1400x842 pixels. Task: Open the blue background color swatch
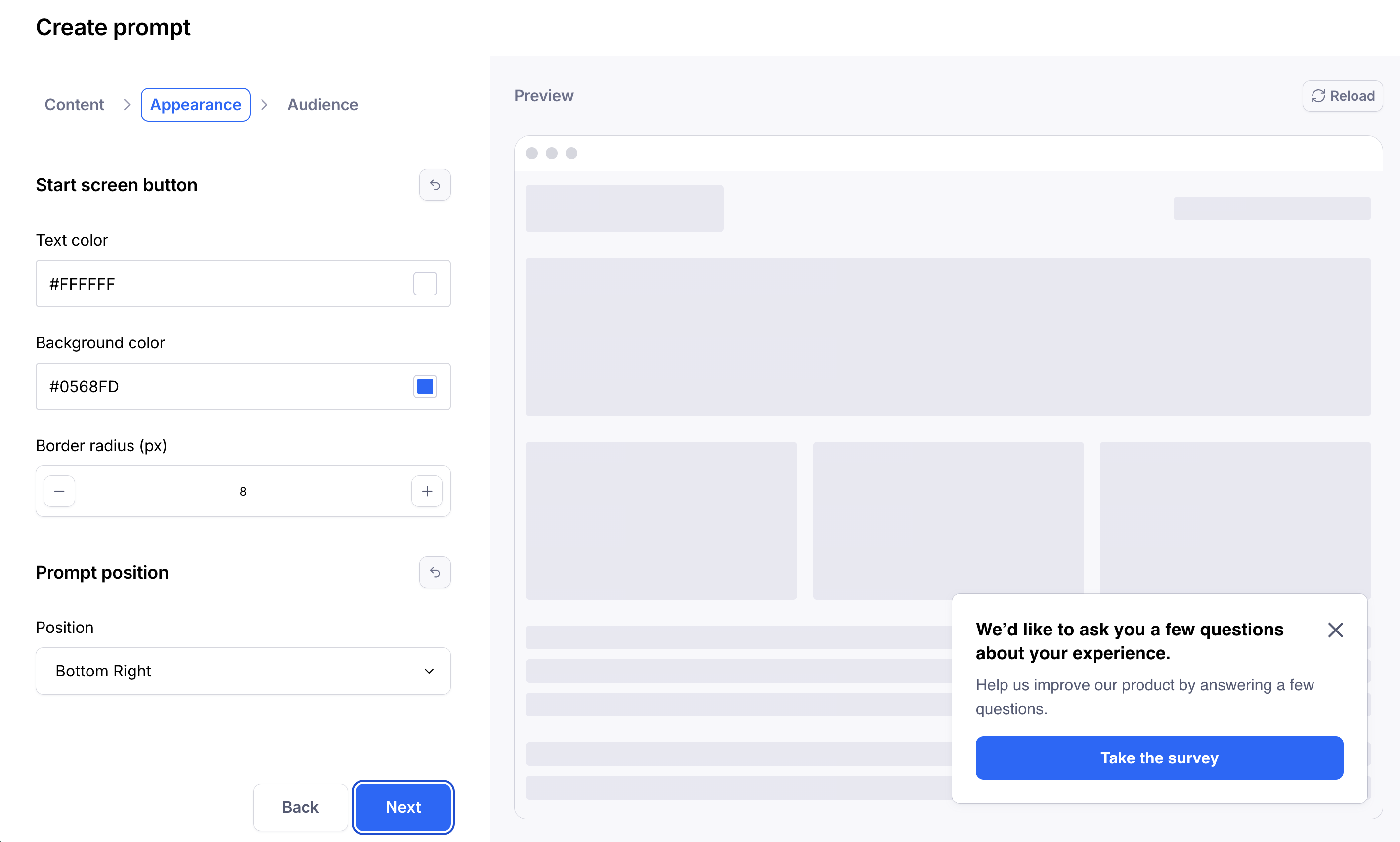pyautogui.click(x=425, y=386)
